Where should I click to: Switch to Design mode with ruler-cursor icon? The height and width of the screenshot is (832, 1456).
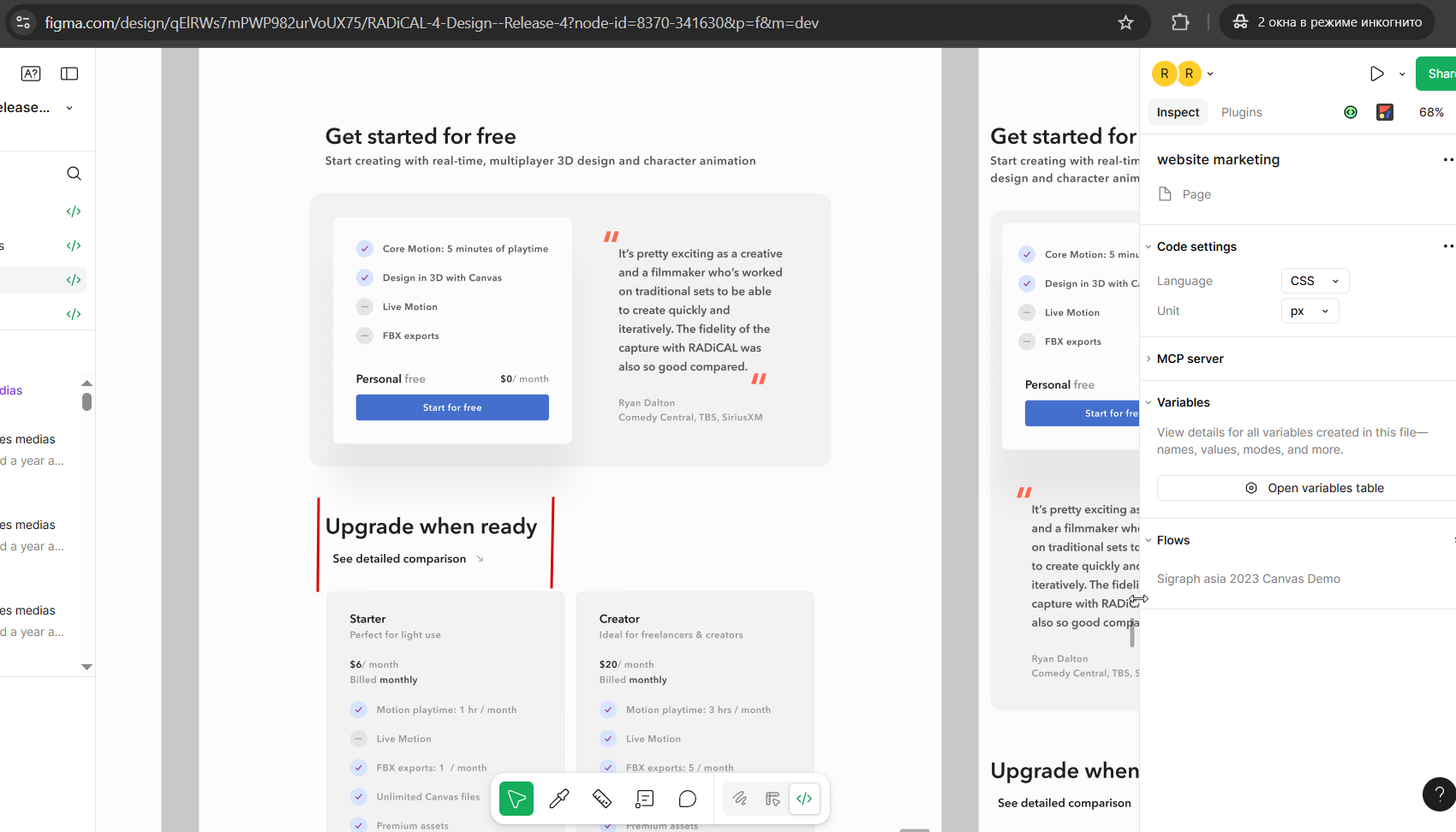tap(773, 799)
